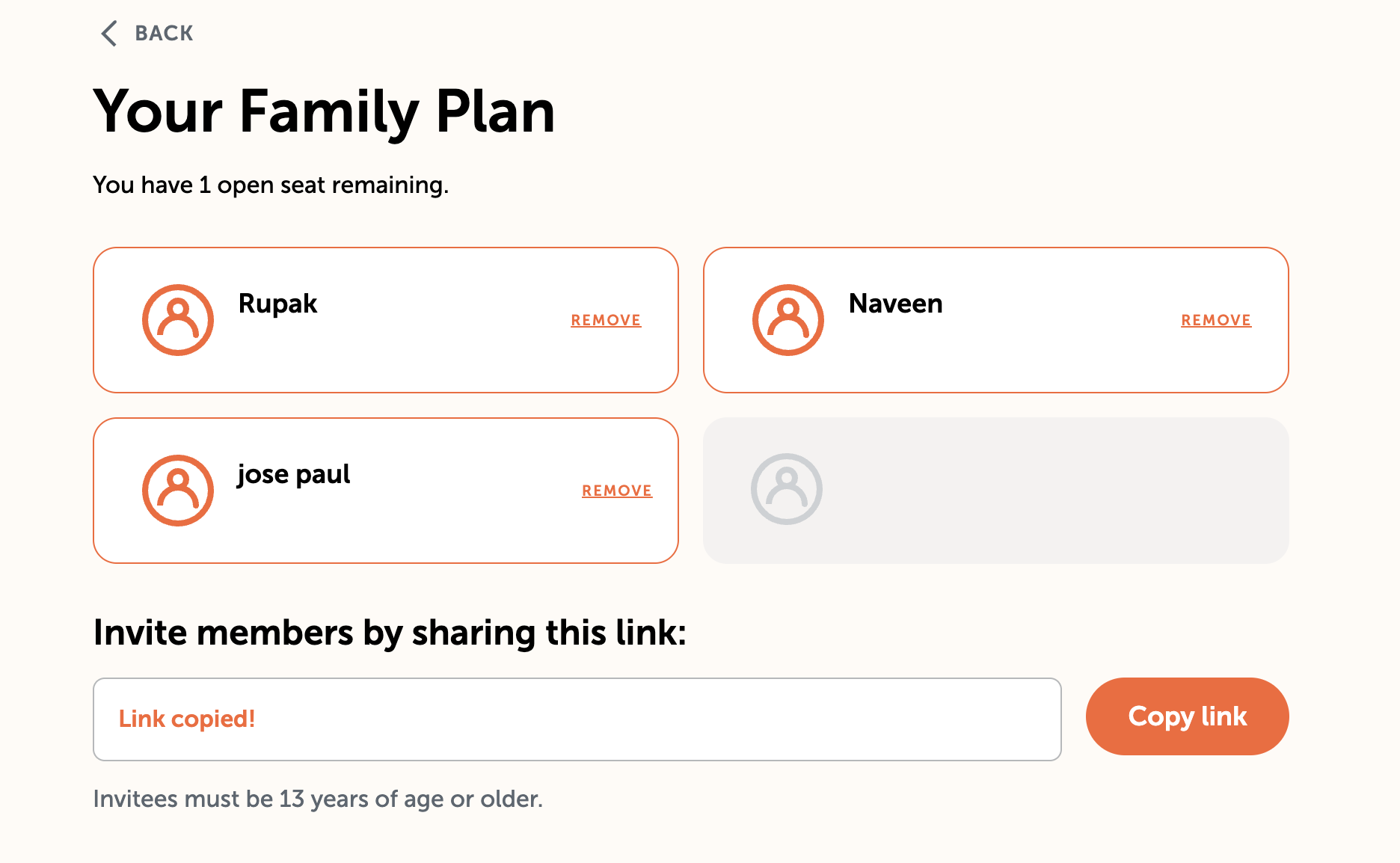Click the BACK text label

164,34
